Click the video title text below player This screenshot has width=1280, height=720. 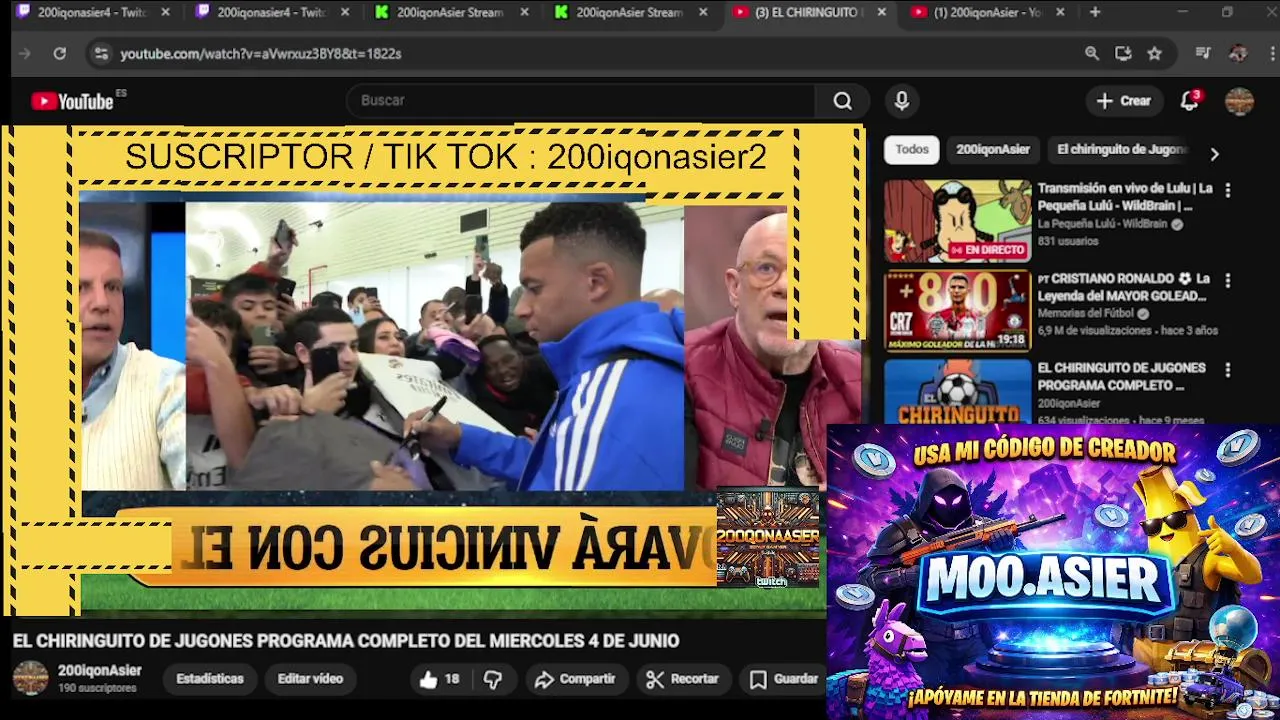(x=346, y=641)
